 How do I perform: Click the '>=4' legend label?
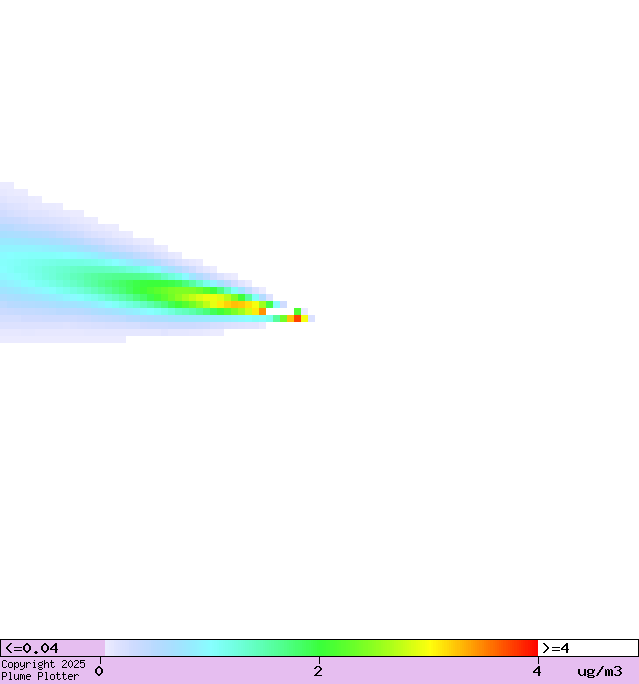[556, 648]
